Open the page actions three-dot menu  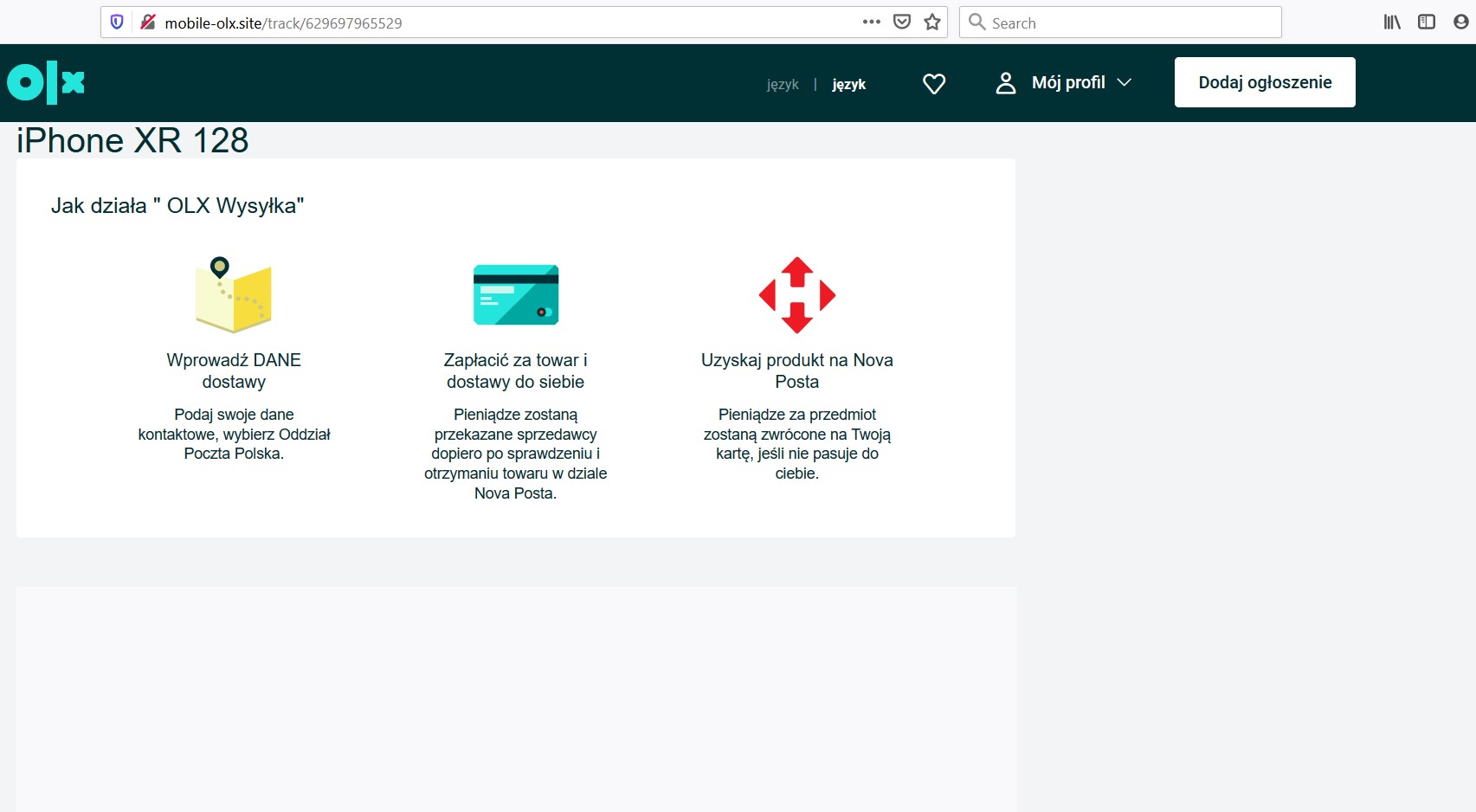click(872, 23)
